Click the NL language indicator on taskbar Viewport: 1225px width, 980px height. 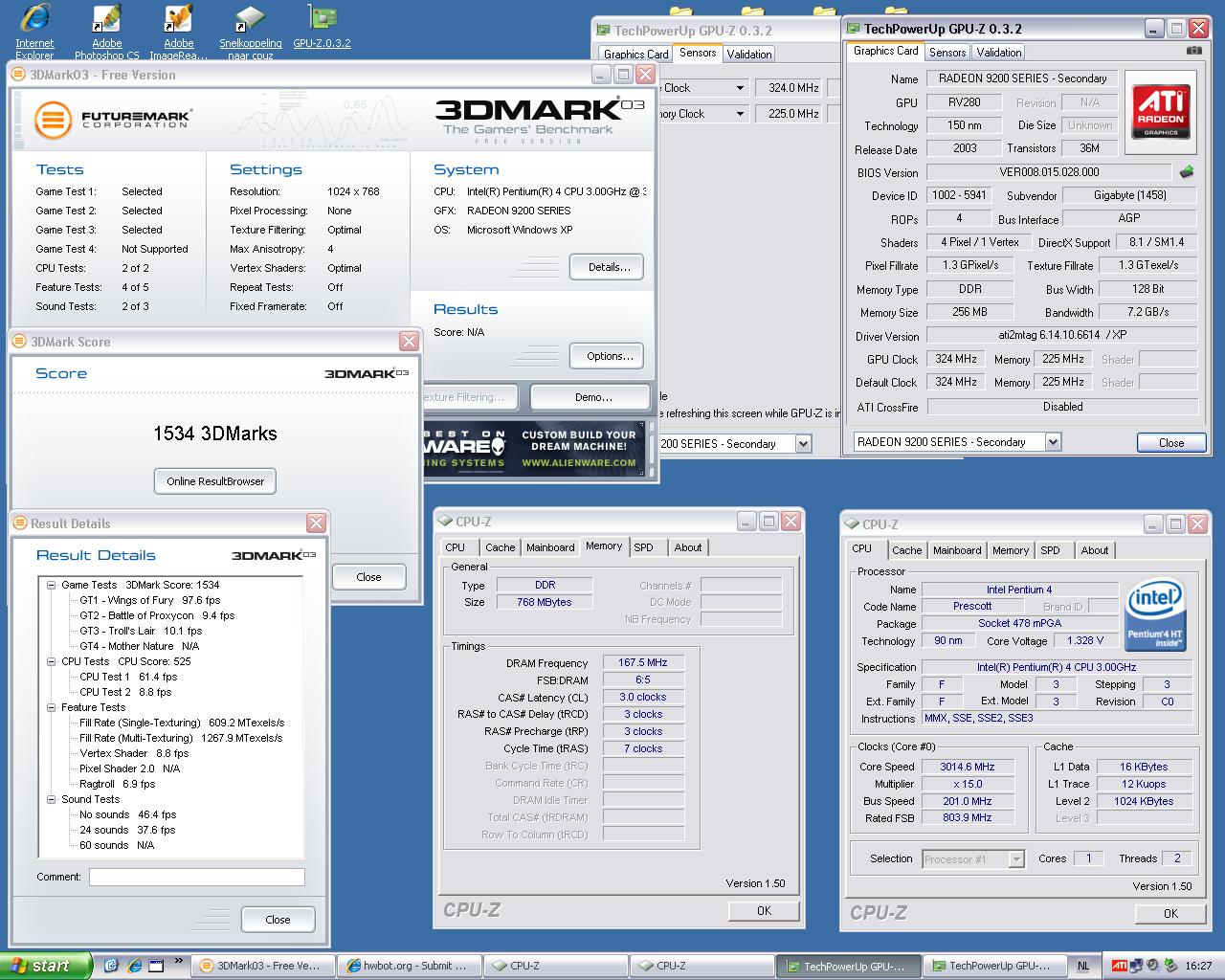click(x=1082, y=966)
